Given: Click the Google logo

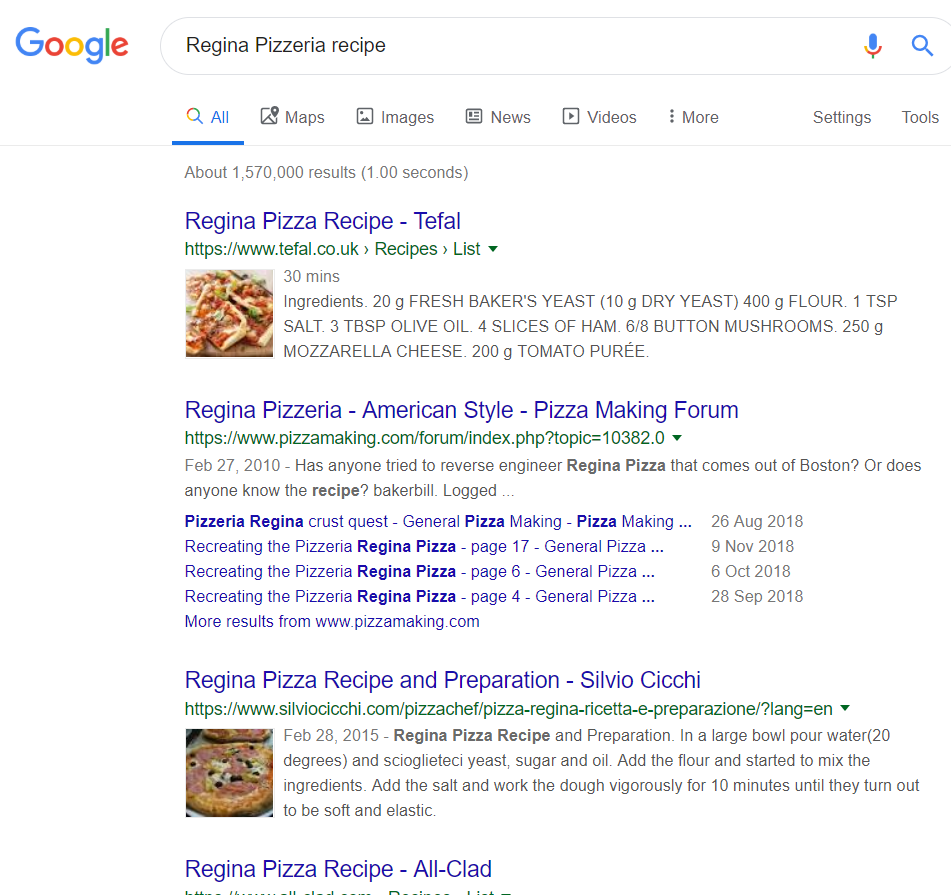Looking at the screenshot, I should [x=72, y=45].
